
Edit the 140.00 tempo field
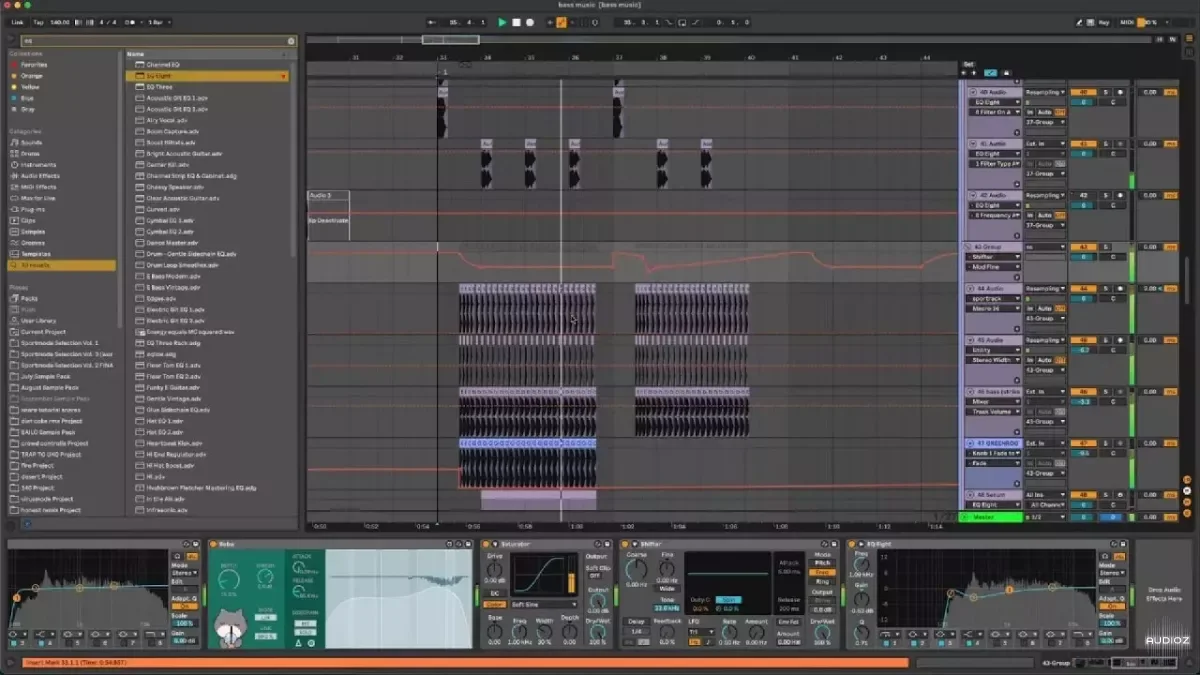(x=59, y=21)
